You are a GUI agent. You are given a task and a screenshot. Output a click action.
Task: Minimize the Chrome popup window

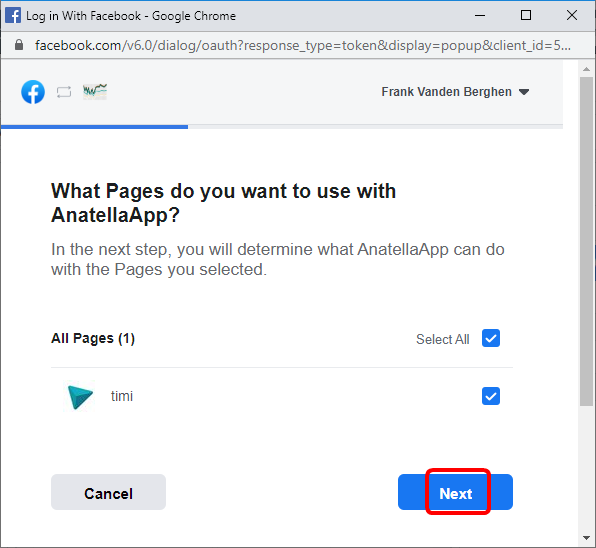pyautogui.click(x=480, y=16)
